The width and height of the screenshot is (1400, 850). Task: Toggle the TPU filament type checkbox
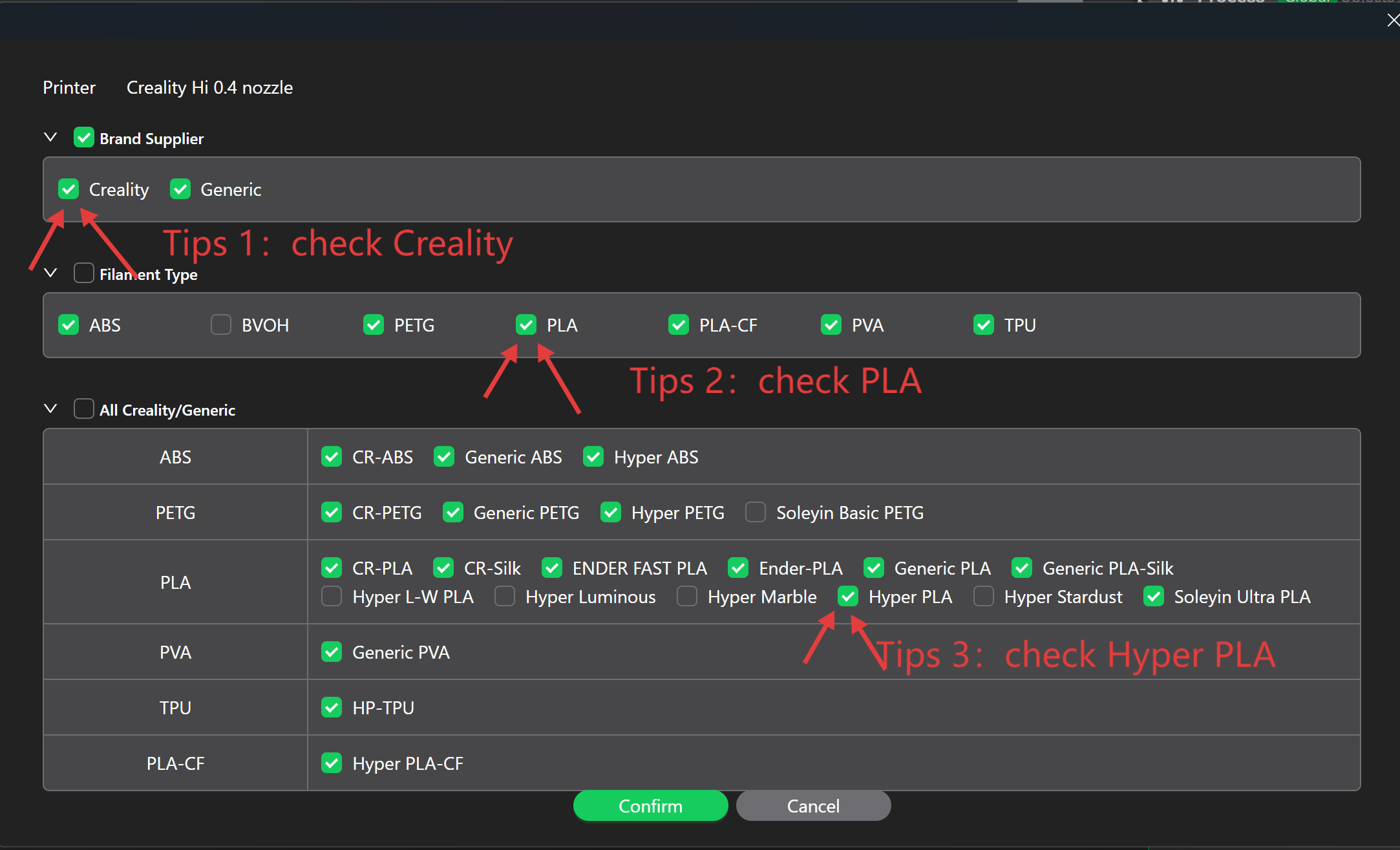(984, 325)
